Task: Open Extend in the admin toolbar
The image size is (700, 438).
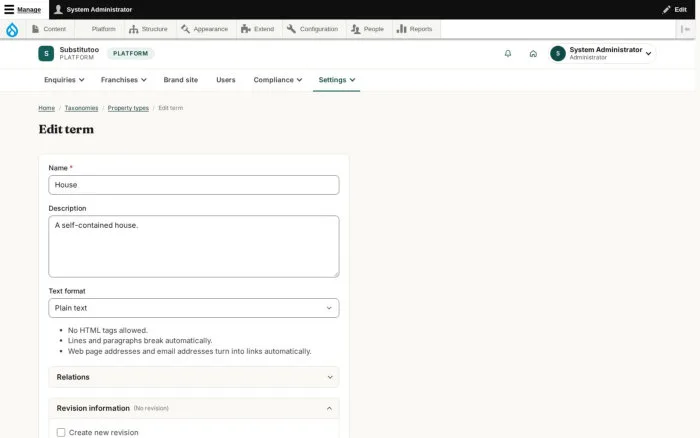Action: click(x=258, y=29)
